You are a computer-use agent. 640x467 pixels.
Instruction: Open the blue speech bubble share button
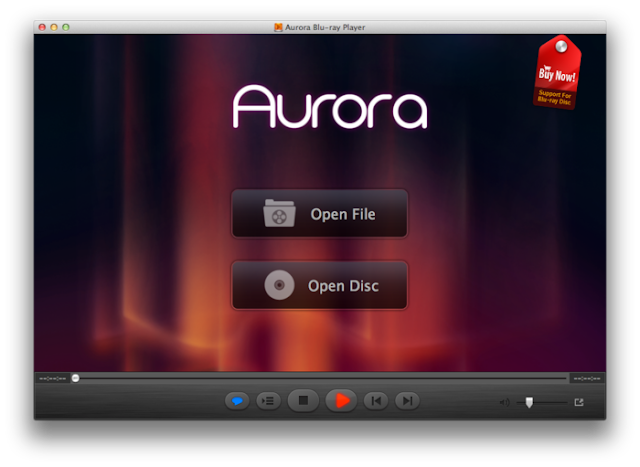click(237, 401)
